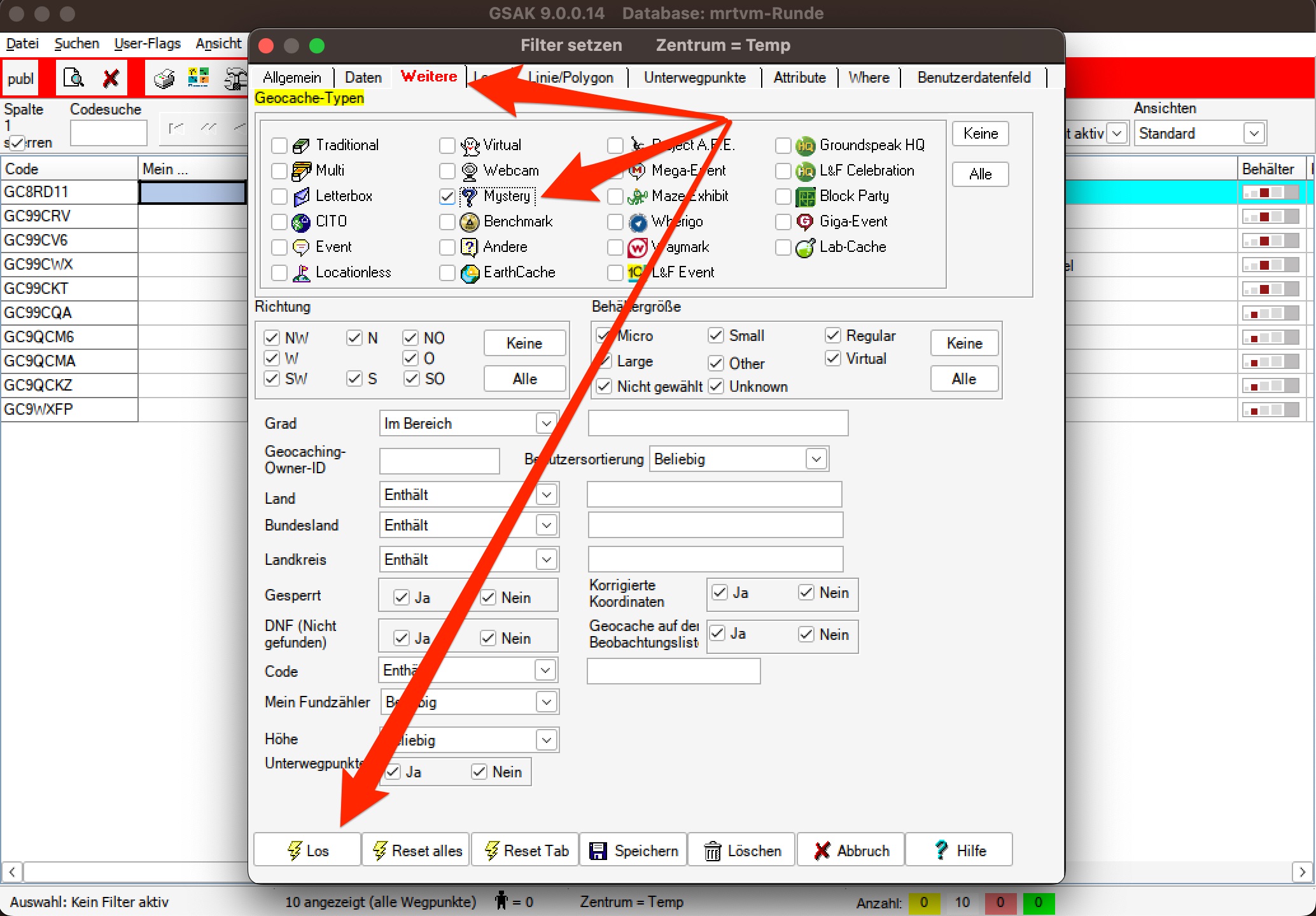Open the Mein Fundzähler dropdown
This screenshot has width=1316, height=916.
pos(469,702)
